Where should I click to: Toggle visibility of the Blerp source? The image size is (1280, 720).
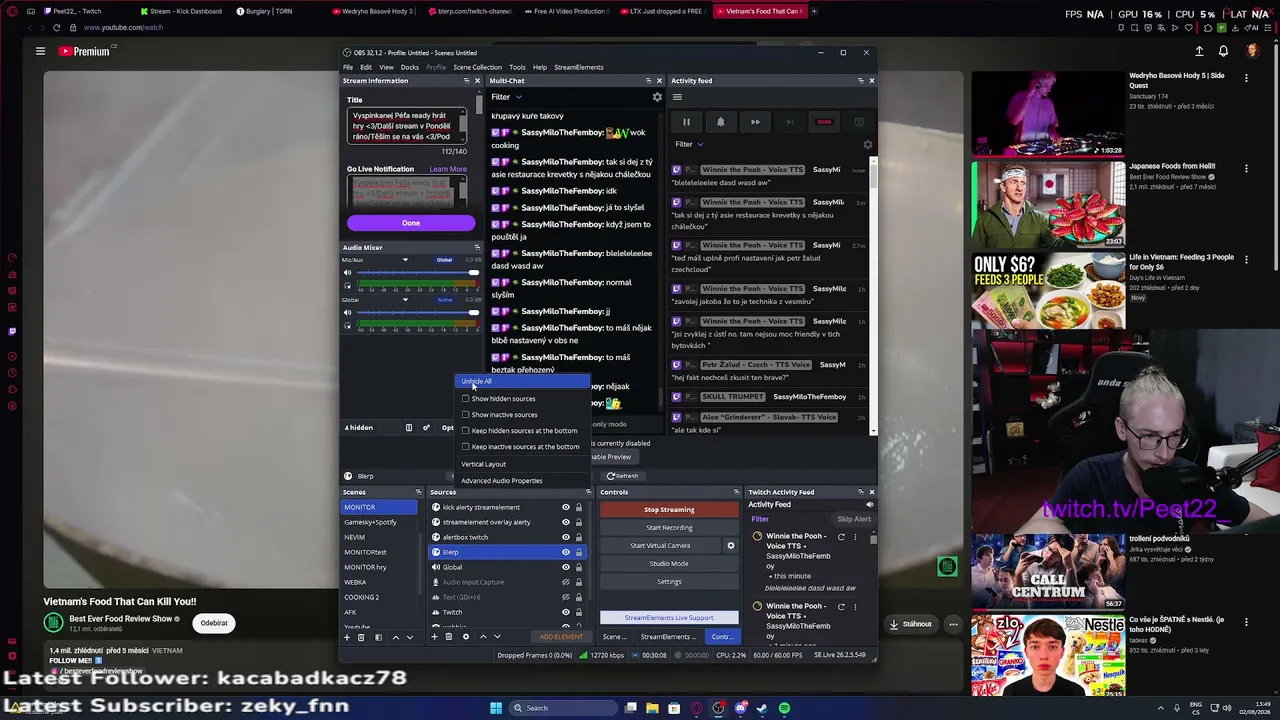pyautogui.click(x=565, y=552)
